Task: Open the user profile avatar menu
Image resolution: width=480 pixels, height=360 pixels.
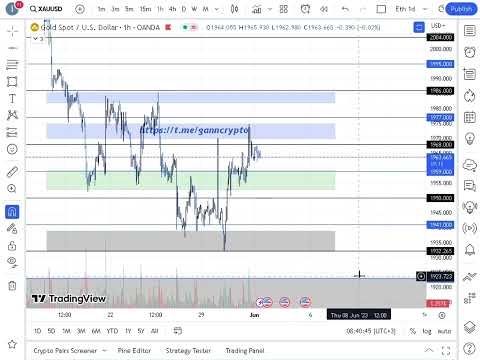Action: point(12,9)
